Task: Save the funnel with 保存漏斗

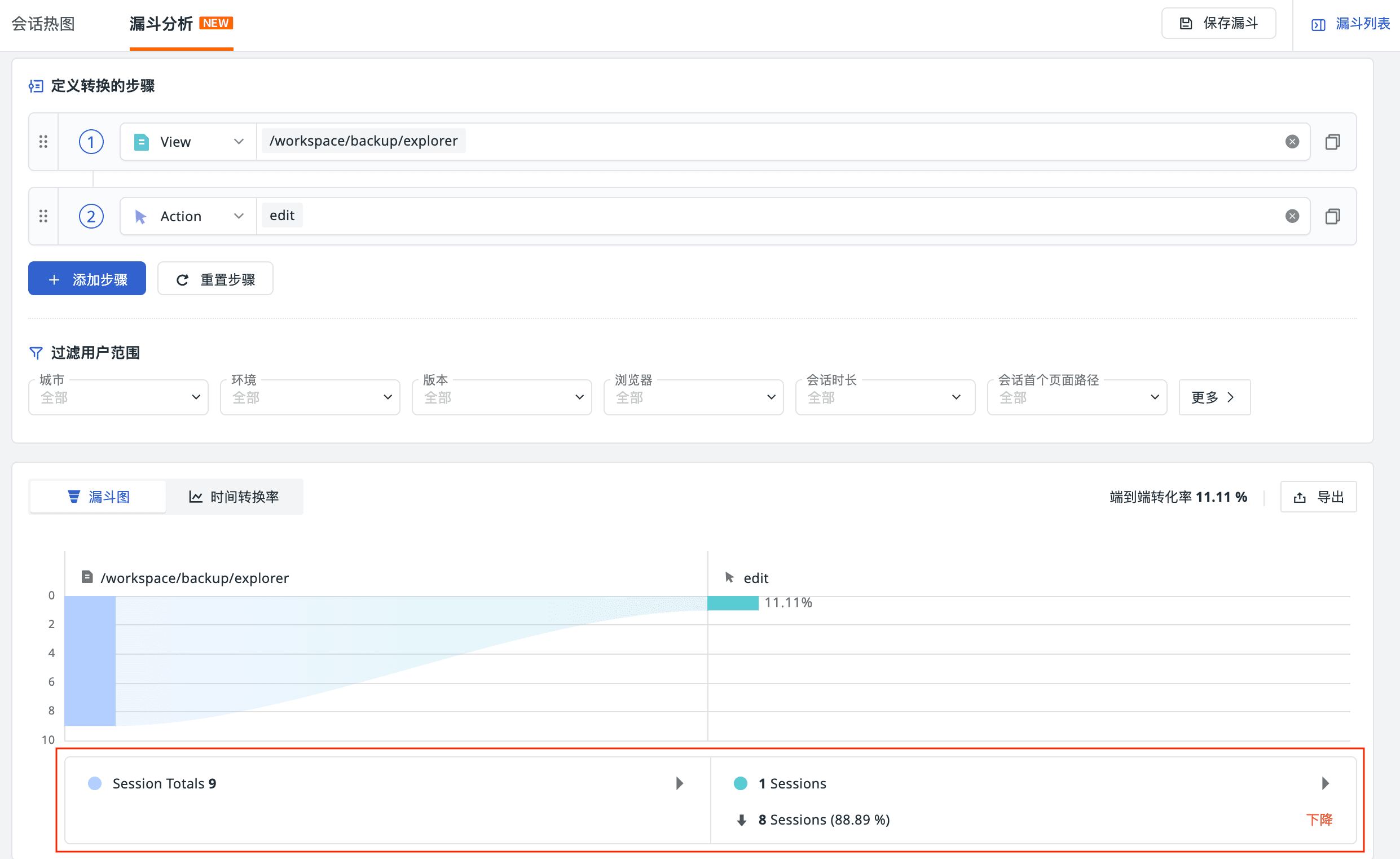Action: pos(1218,23)
